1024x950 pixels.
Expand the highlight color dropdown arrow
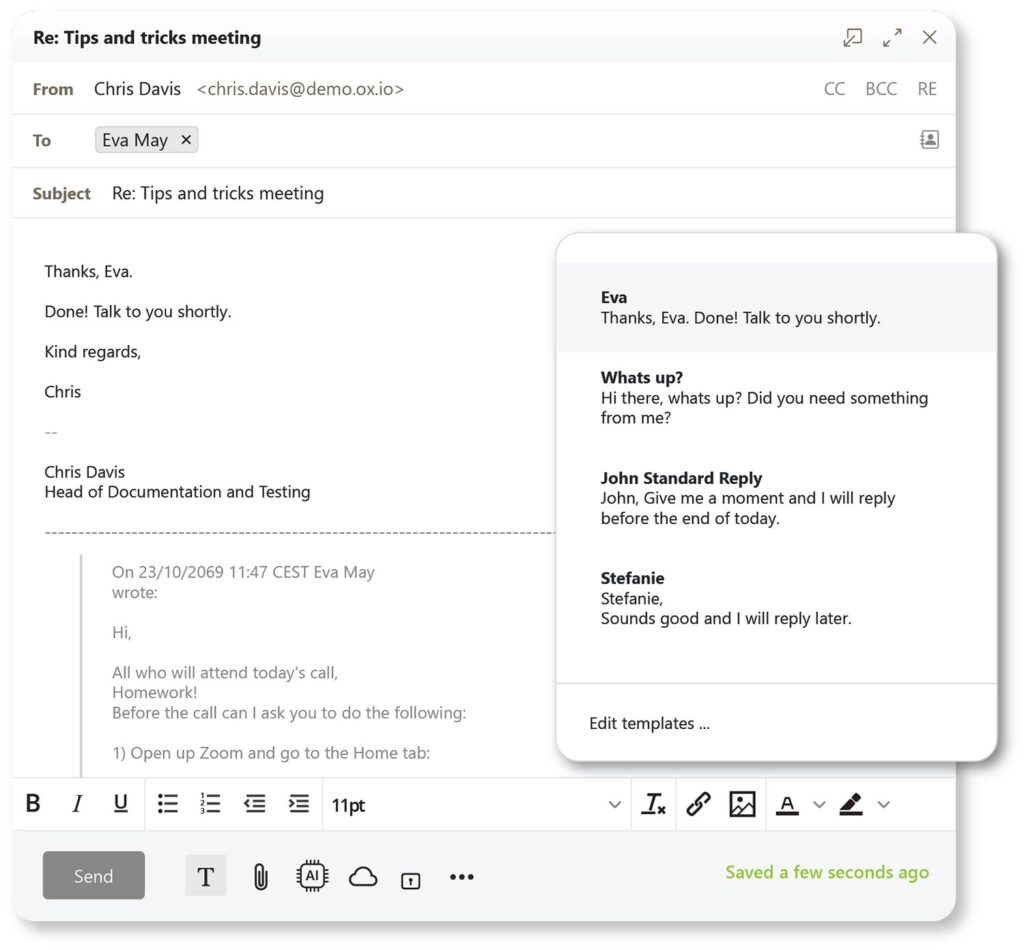883,805
